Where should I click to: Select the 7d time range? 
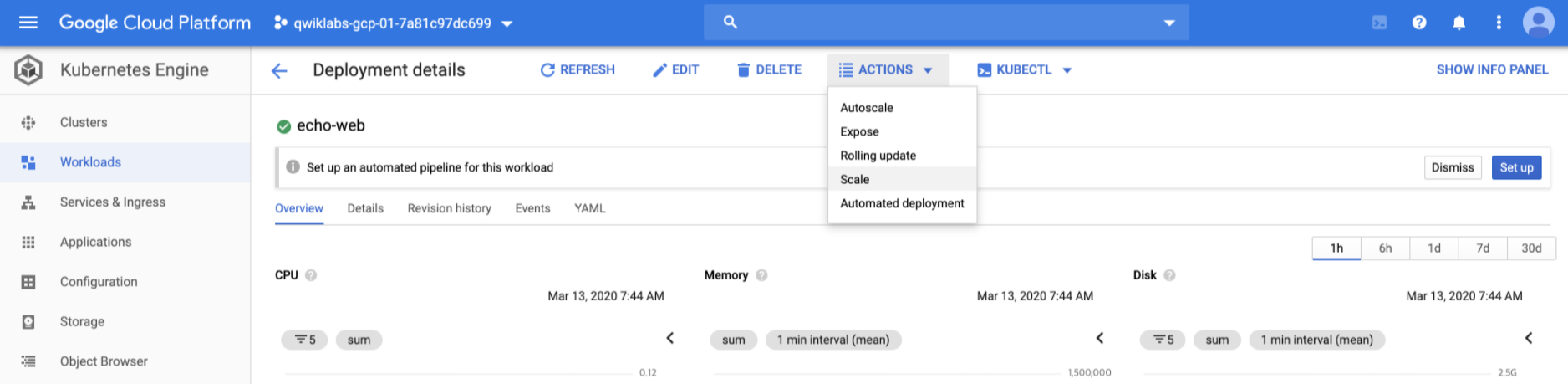coord(1483,248)
